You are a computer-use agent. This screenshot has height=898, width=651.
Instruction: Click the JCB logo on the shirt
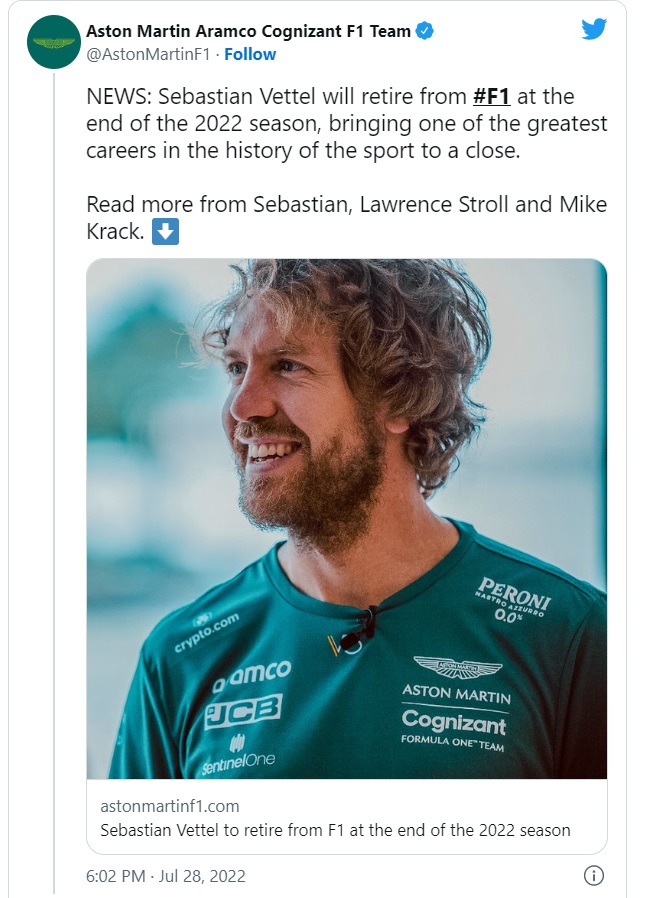(243, 710)
